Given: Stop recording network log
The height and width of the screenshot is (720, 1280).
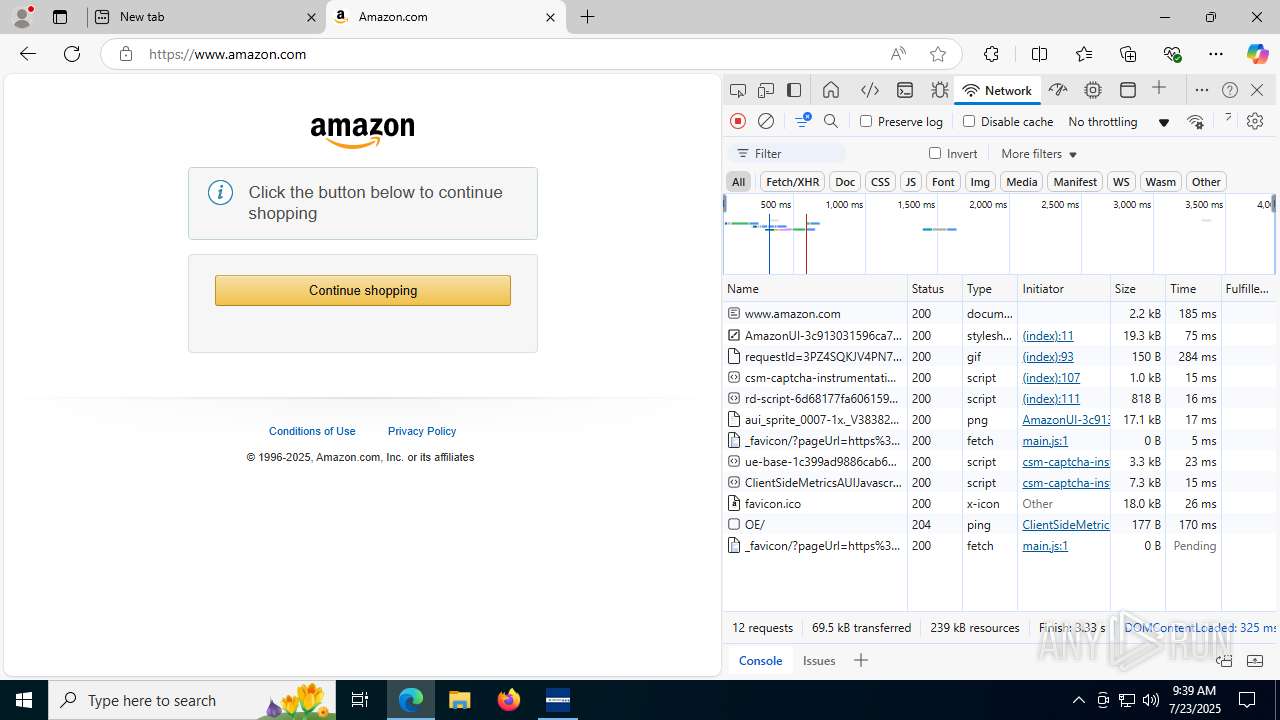Looking at the screenshot, I should pos(738,121).
